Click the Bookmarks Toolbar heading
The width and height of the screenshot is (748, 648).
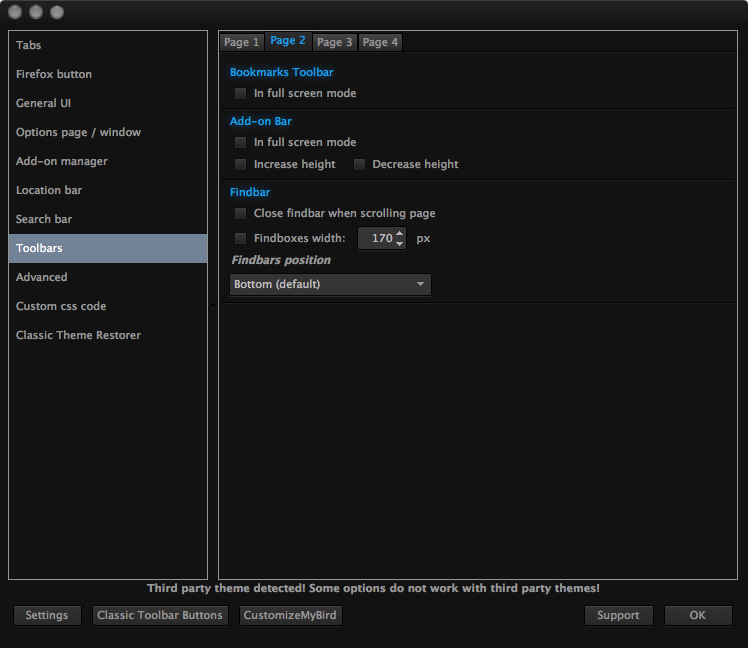[281, 72]
